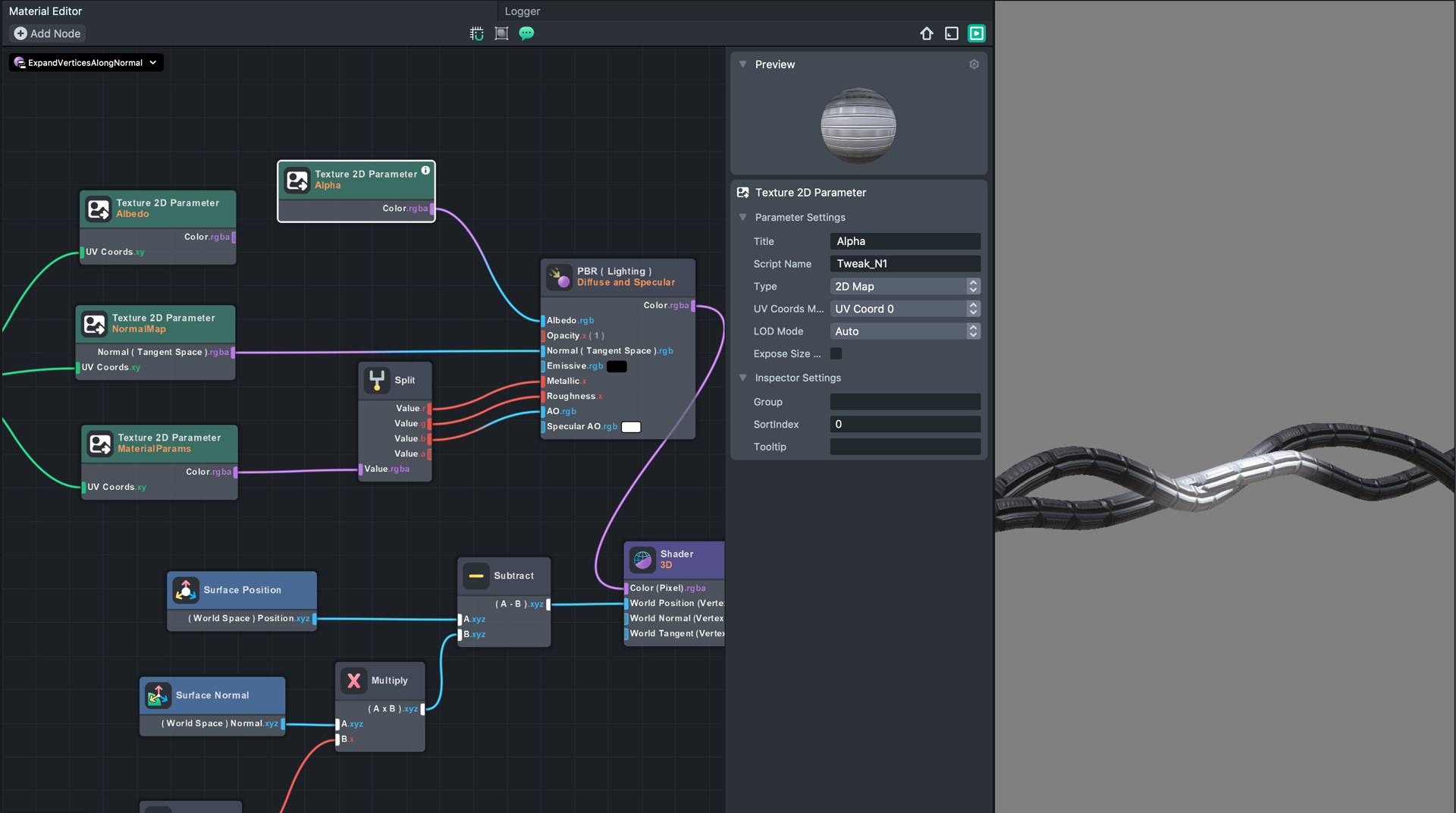Image resolution: width=1456 pixels, height=813 pixels.
Task: Click the info icon on Alpha node
Action: (425, 171)
